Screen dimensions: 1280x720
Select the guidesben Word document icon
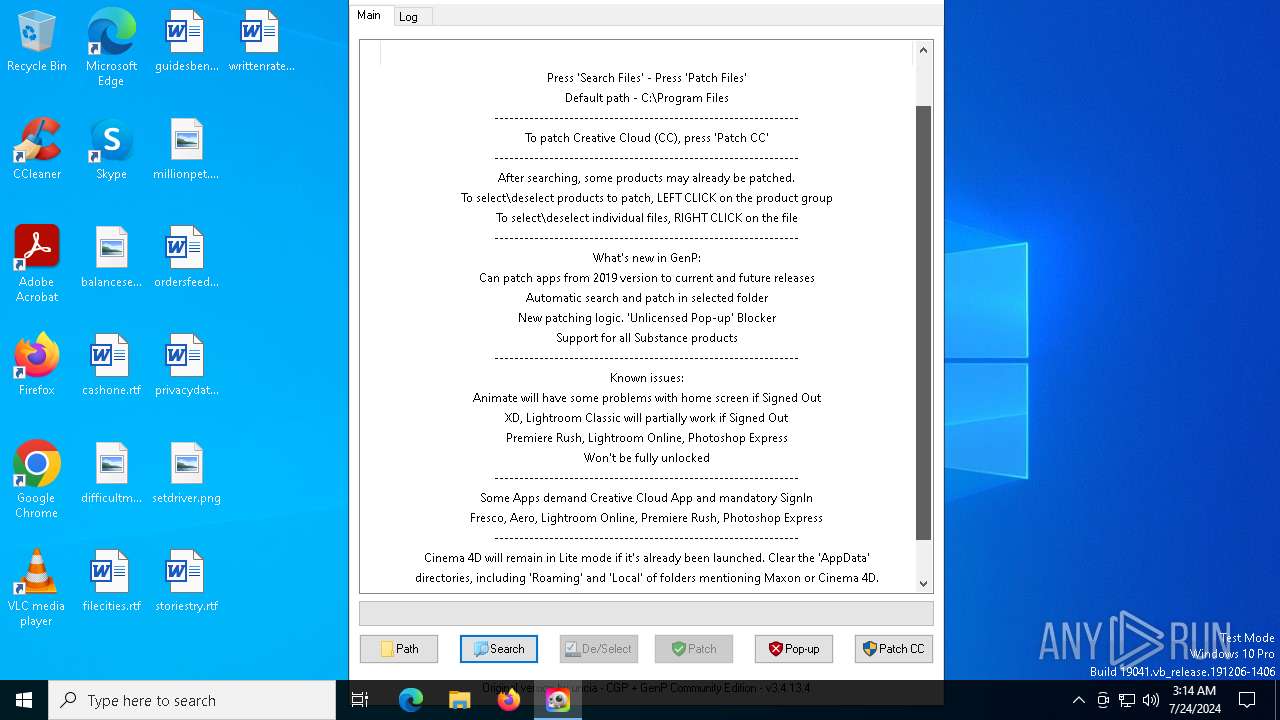pyautogui.click(x=186, y=42)
